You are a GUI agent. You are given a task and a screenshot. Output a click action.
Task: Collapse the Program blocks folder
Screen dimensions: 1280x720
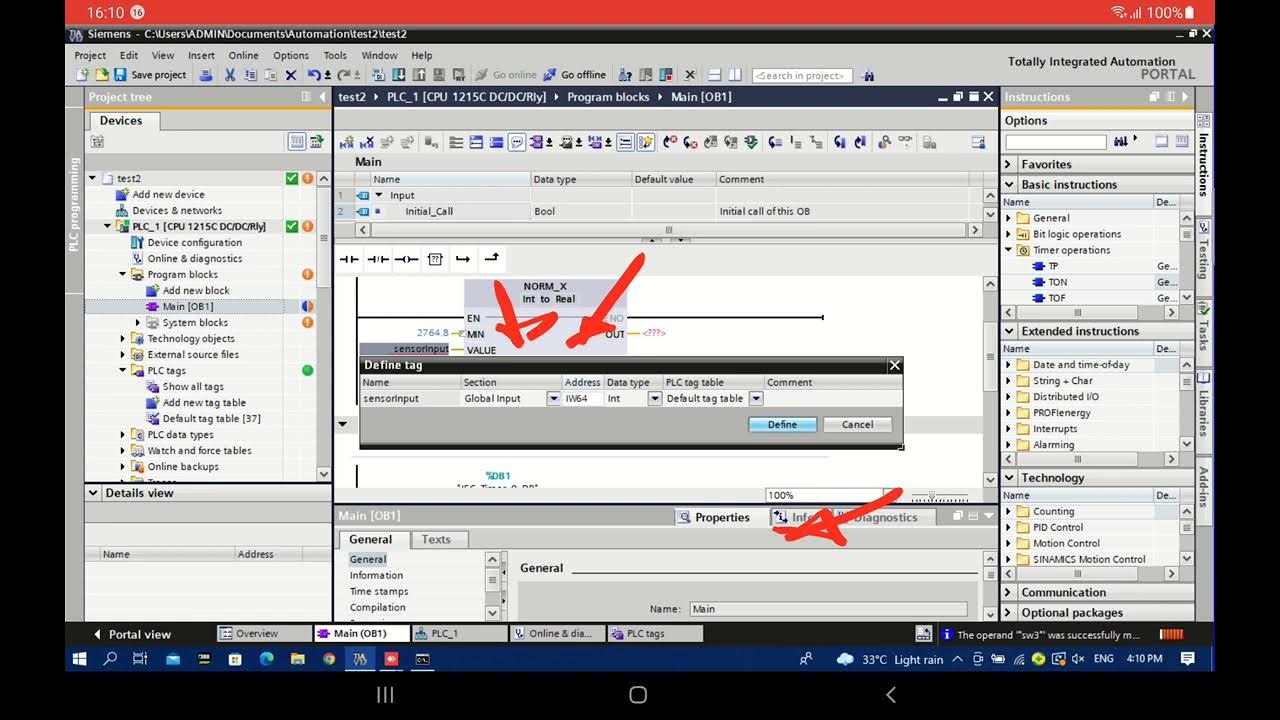(123, 274)
